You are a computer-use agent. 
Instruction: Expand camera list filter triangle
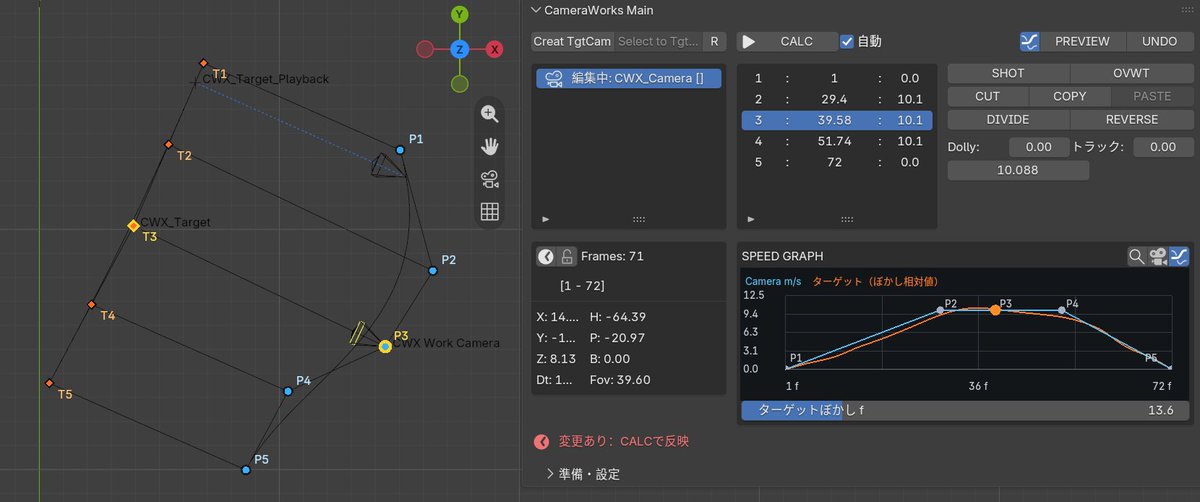tap(545, 218)
